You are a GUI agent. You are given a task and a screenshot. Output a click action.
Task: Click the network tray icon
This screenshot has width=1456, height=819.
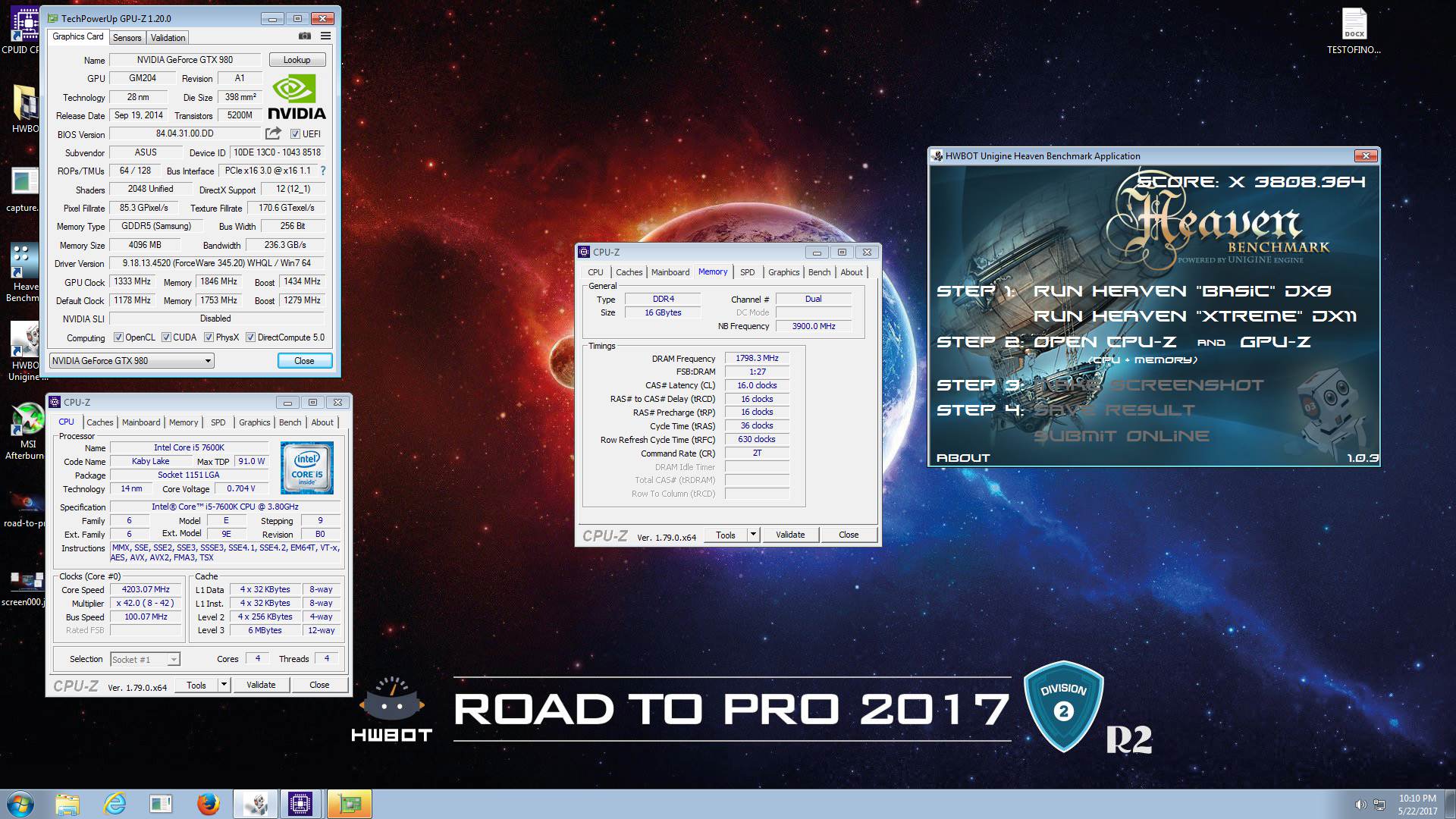[1379, 805]
